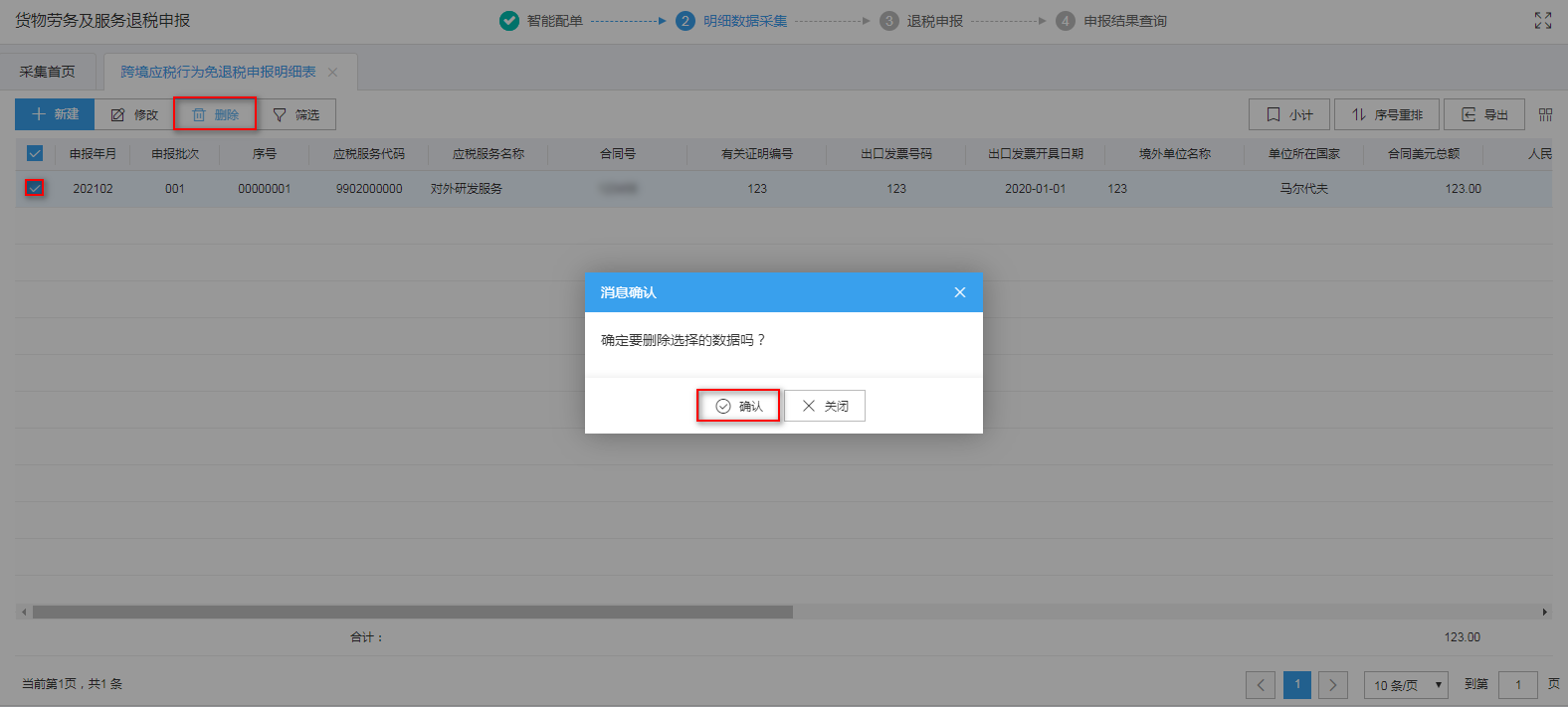The width and height of the screenshot is (1568, 707).
Task: Click the 申报年月 column header
Action: point(93,153)
